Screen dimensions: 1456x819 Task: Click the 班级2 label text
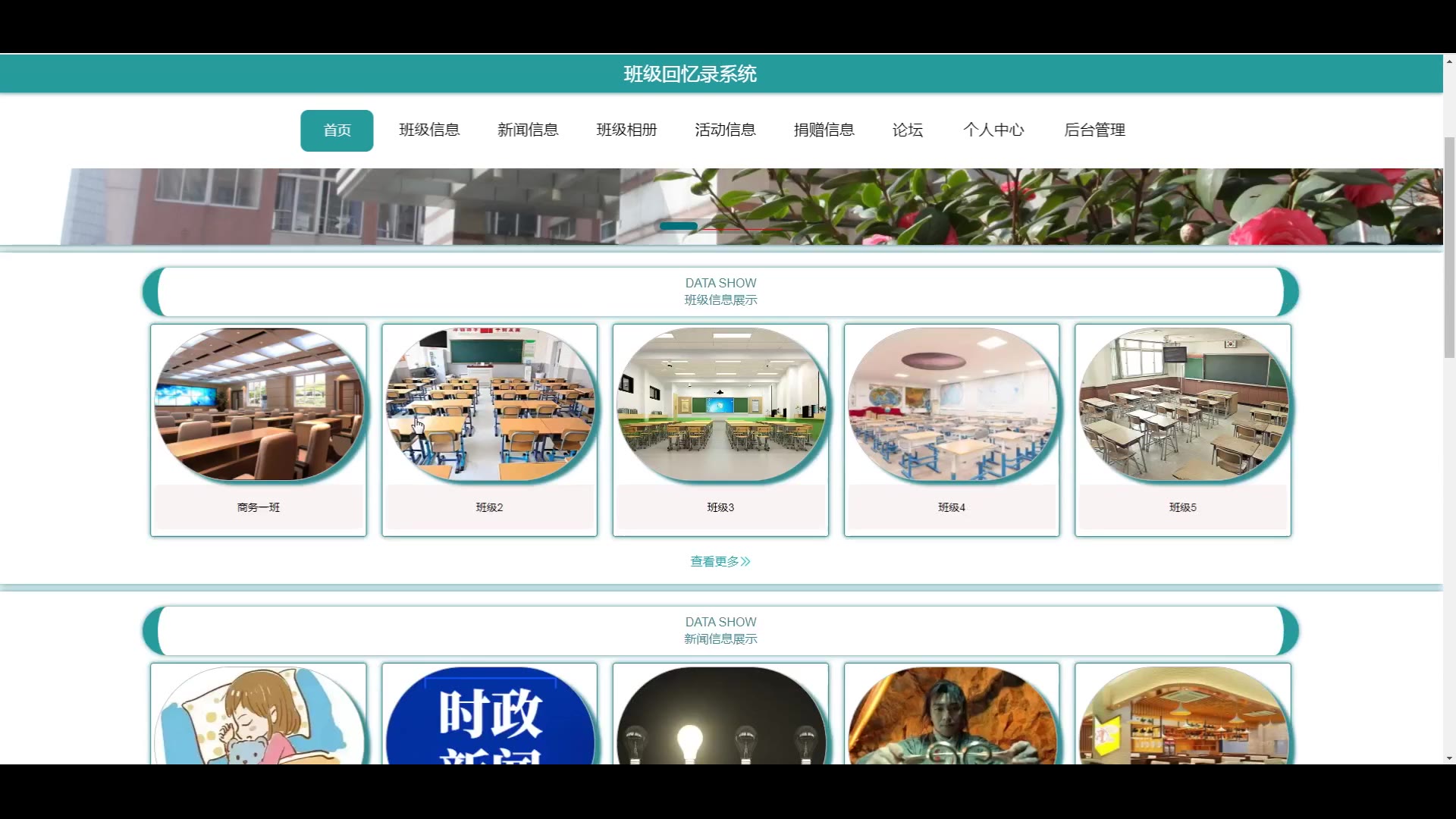[x=490, y=507]
